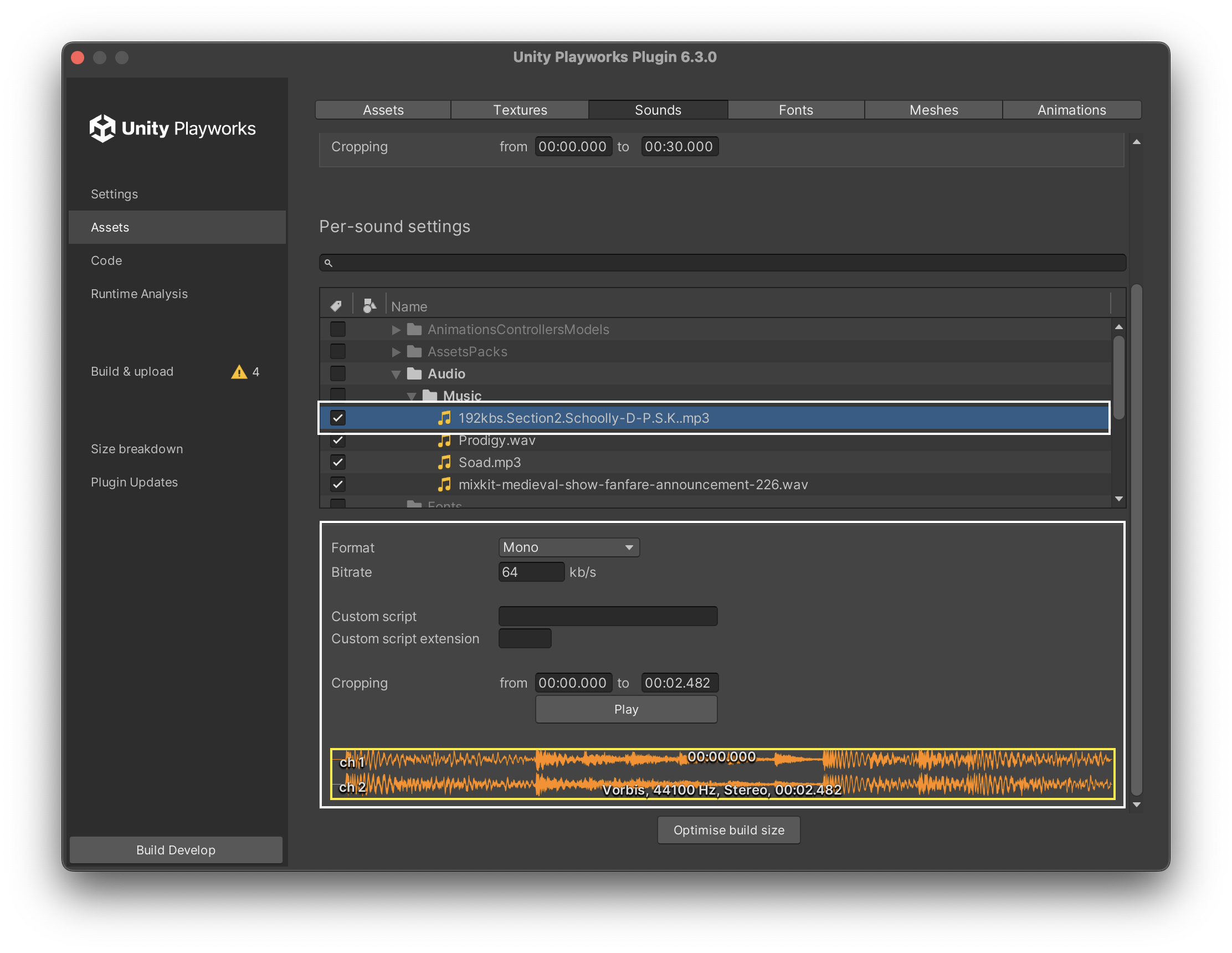Click the Build Develop button
Image resolution: width=1232 pixels, height=953 pixels.
point(176,850)
